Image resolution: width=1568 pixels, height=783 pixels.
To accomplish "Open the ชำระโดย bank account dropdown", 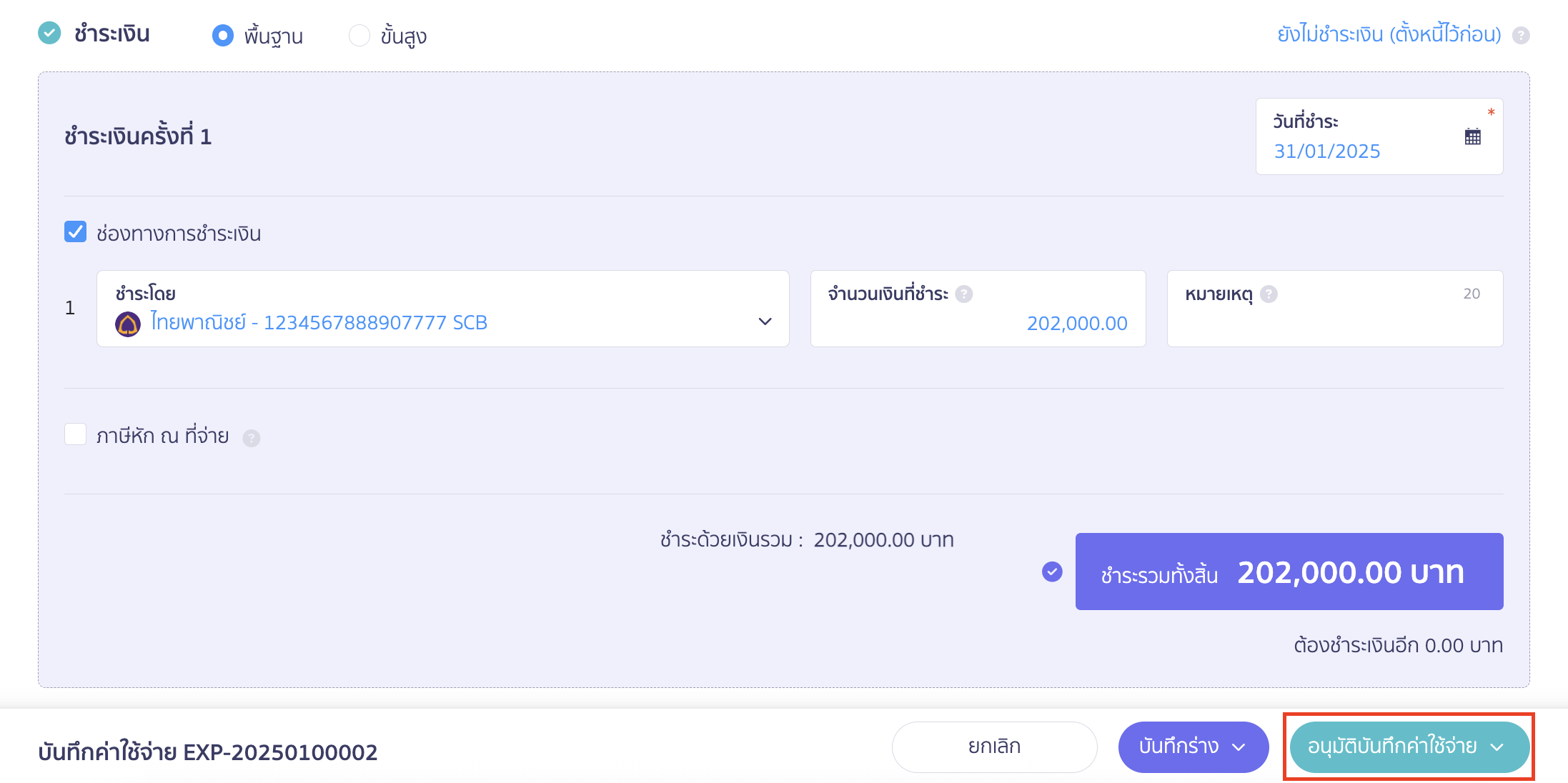I will point(443,309).
